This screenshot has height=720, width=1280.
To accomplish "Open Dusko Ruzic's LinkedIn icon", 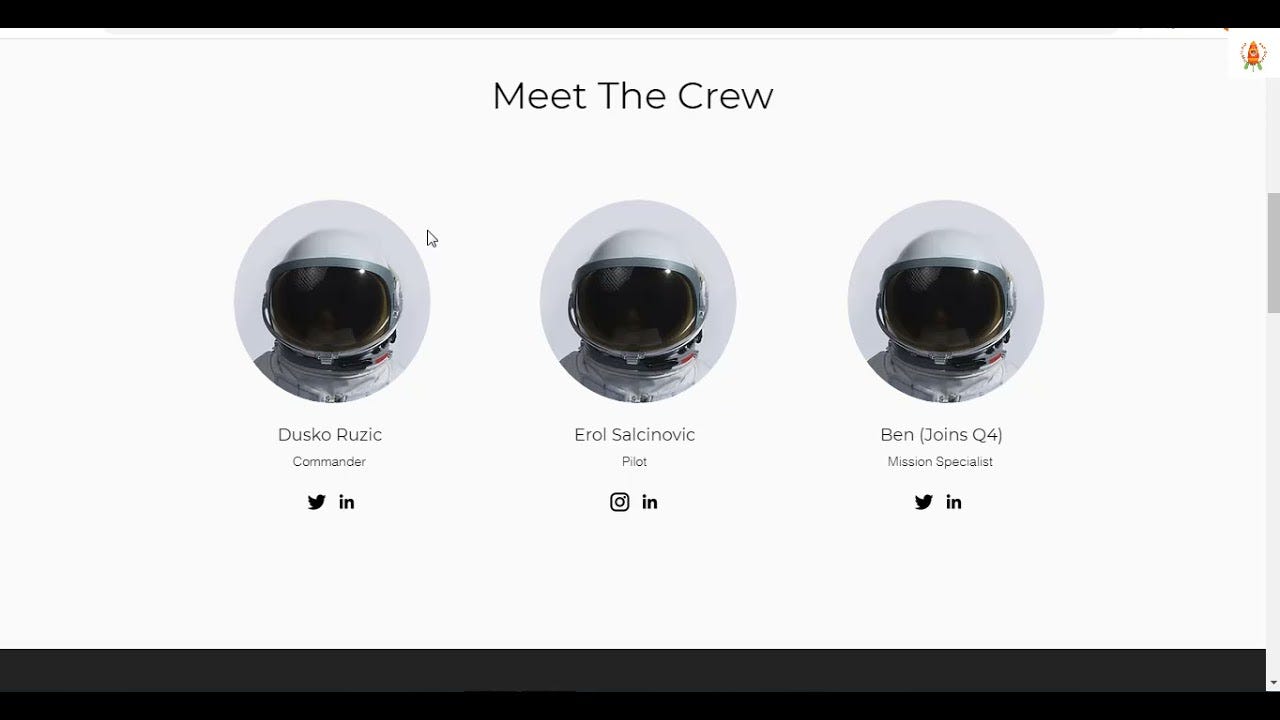I will (x=346, y=502).
